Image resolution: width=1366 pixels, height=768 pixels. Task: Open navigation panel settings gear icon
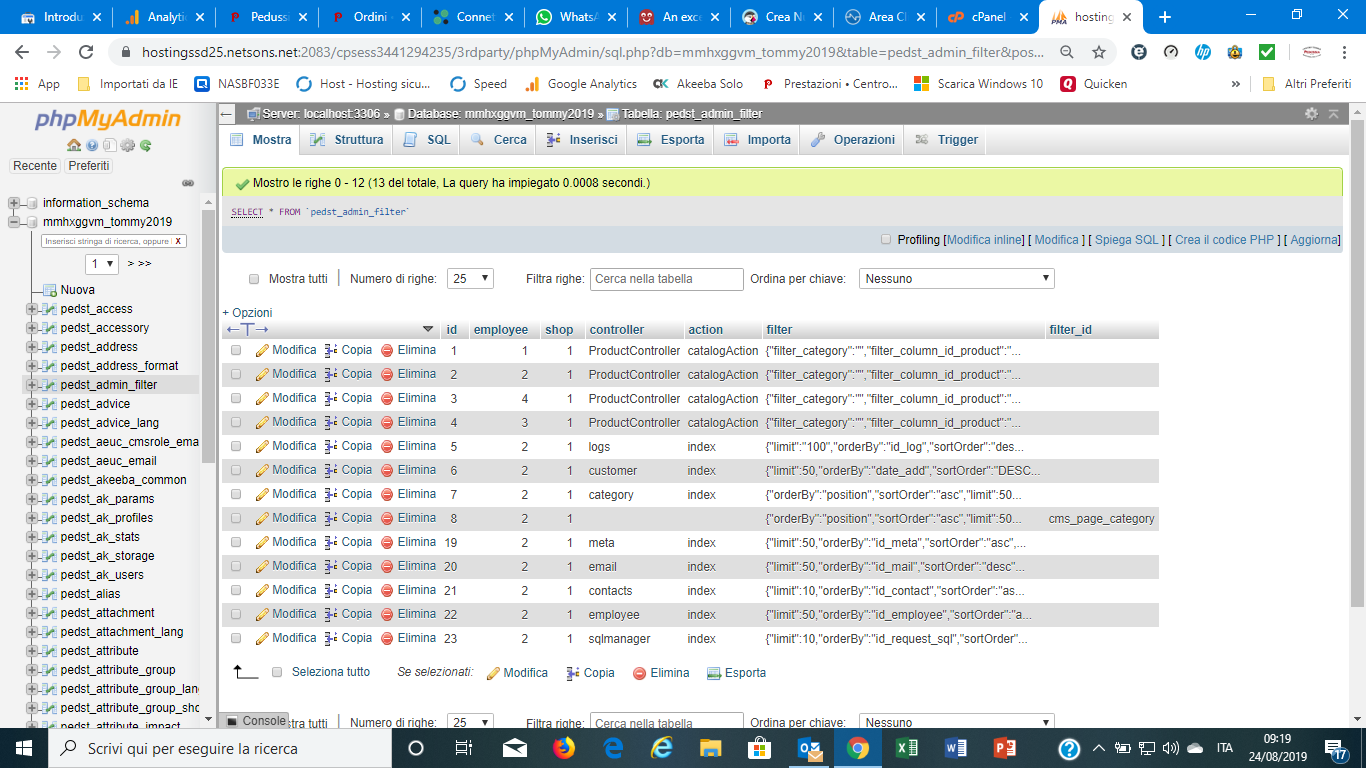click(x=127, y=145)
